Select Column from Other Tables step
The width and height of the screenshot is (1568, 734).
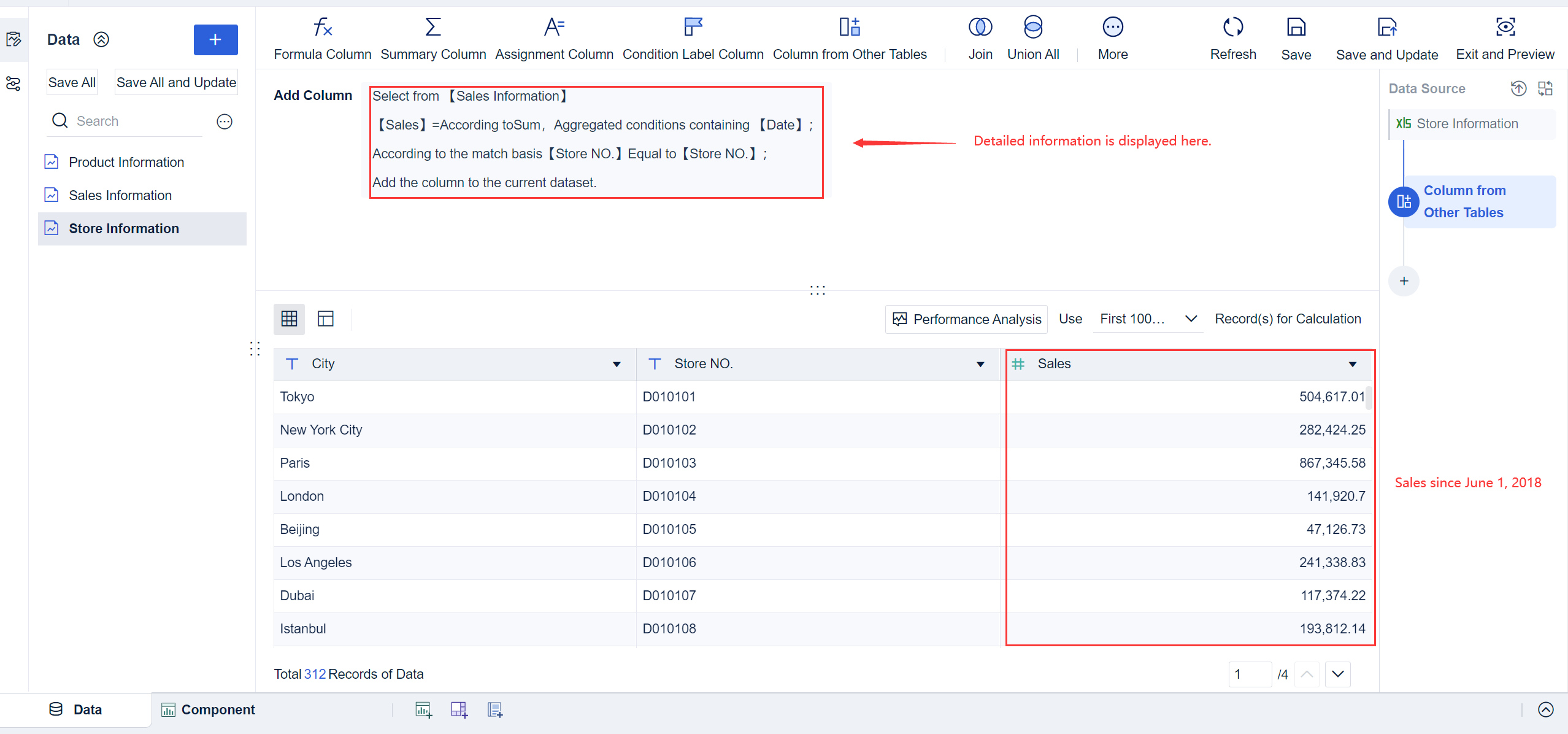(x=1472, y=202)
